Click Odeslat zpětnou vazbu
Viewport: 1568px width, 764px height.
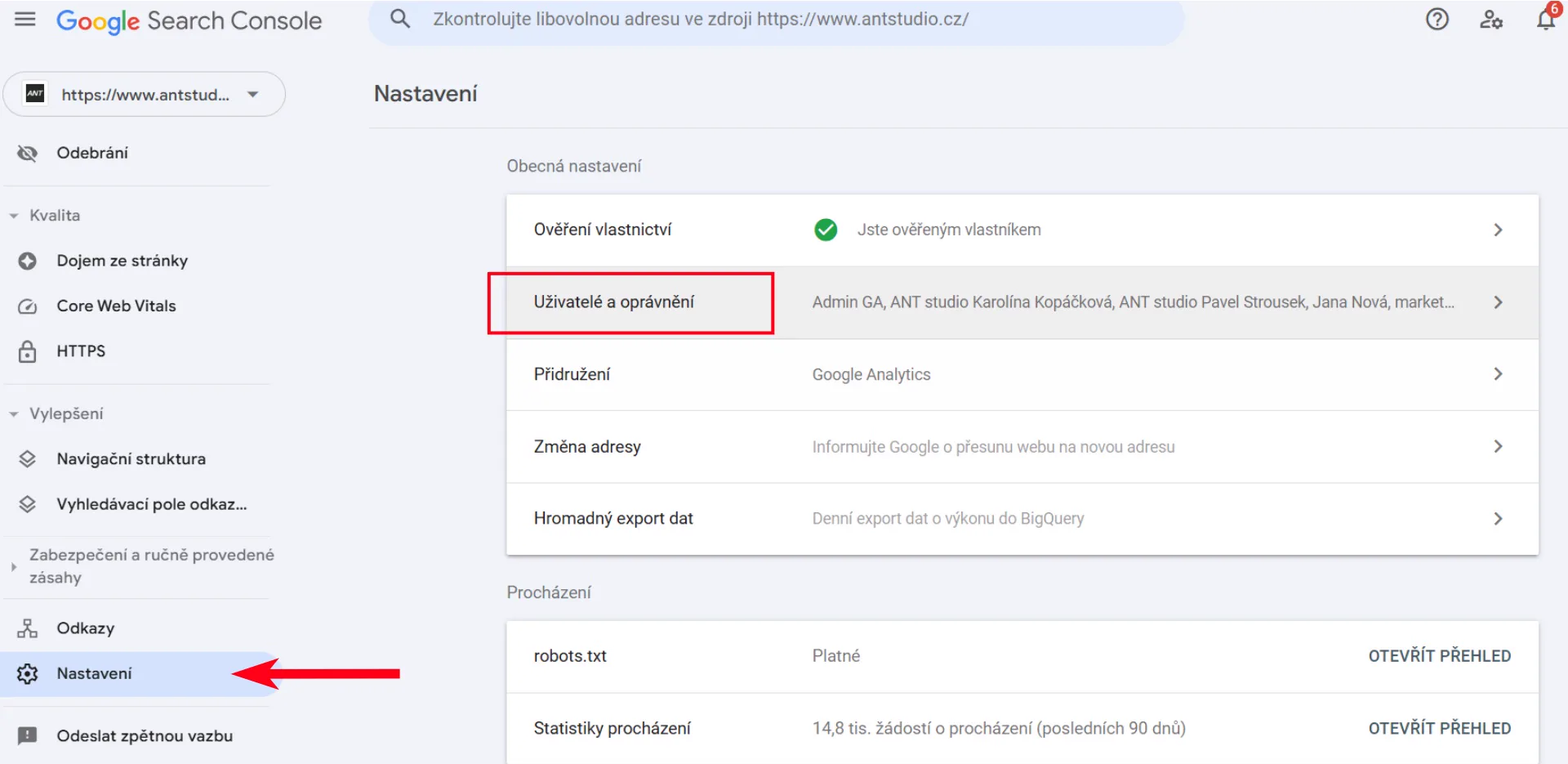pos(145,736)
